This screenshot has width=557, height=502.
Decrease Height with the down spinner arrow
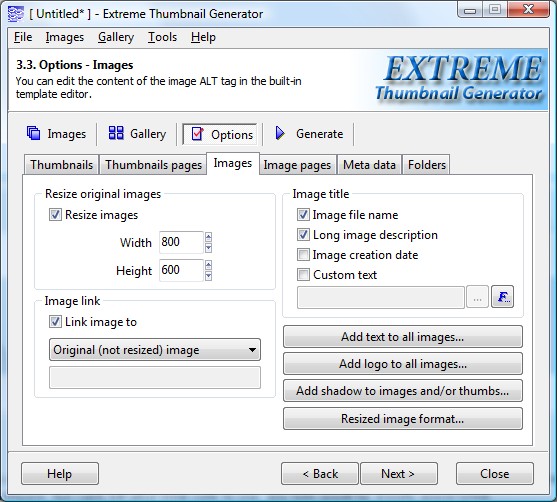209,276
